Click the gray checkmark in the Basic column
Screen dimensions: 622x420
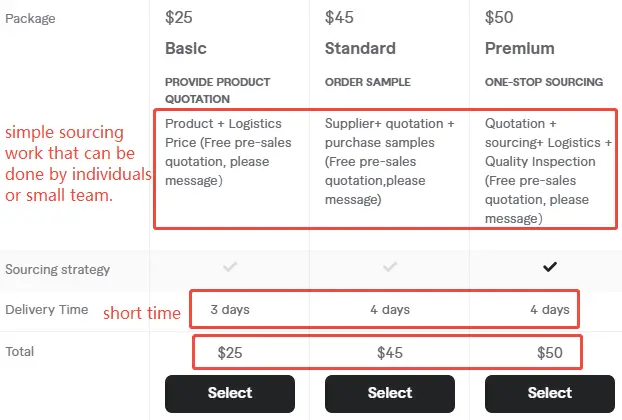(x=230, y=267)
